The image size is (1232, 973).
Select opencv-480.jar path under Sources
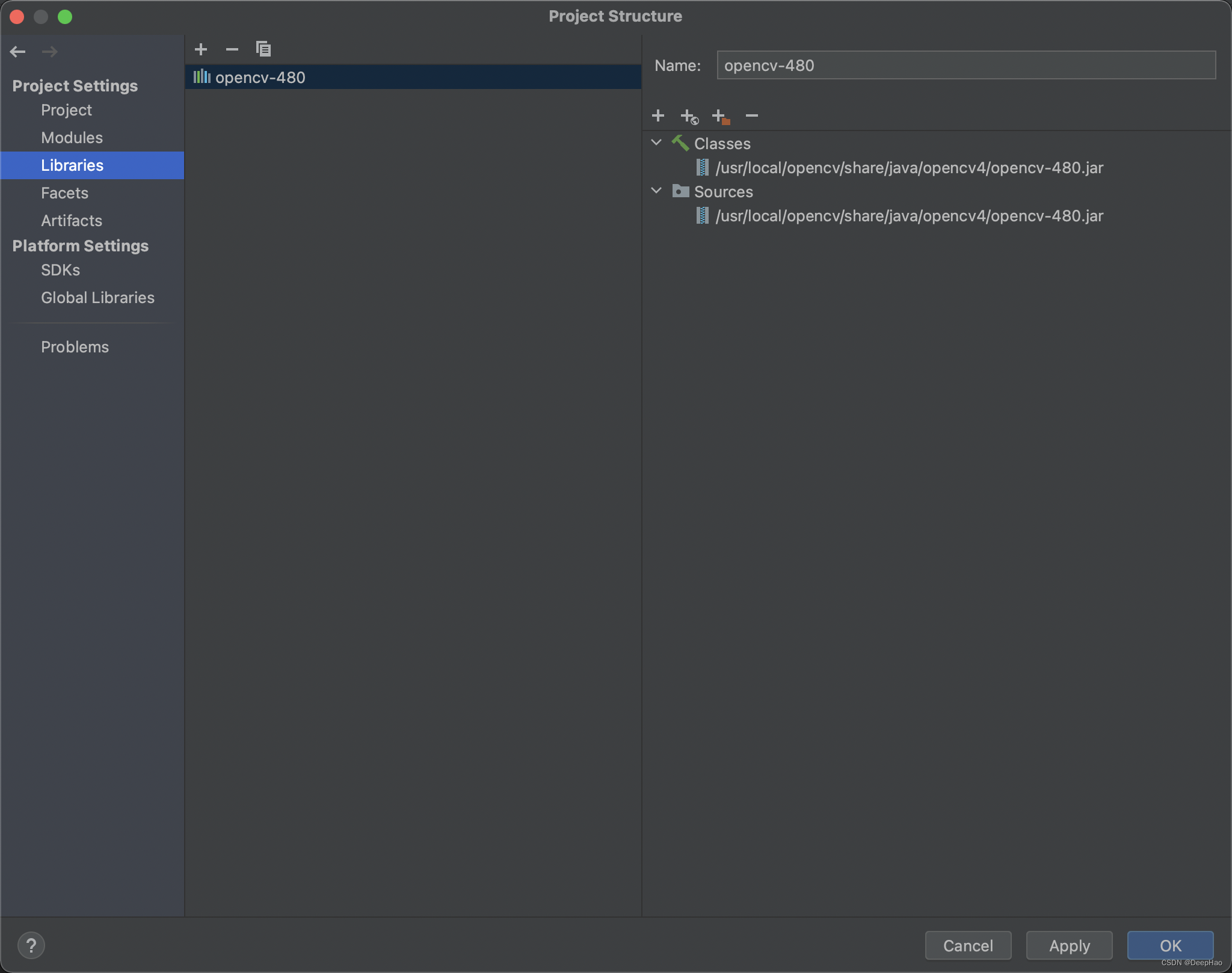point(909,215)
